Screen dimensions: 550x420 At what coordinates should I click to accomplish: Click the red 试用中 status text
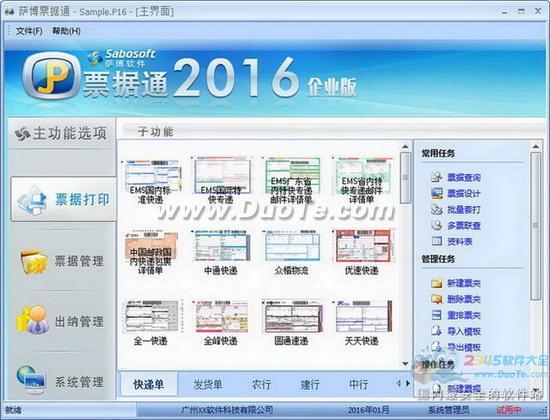click(509, 410)
